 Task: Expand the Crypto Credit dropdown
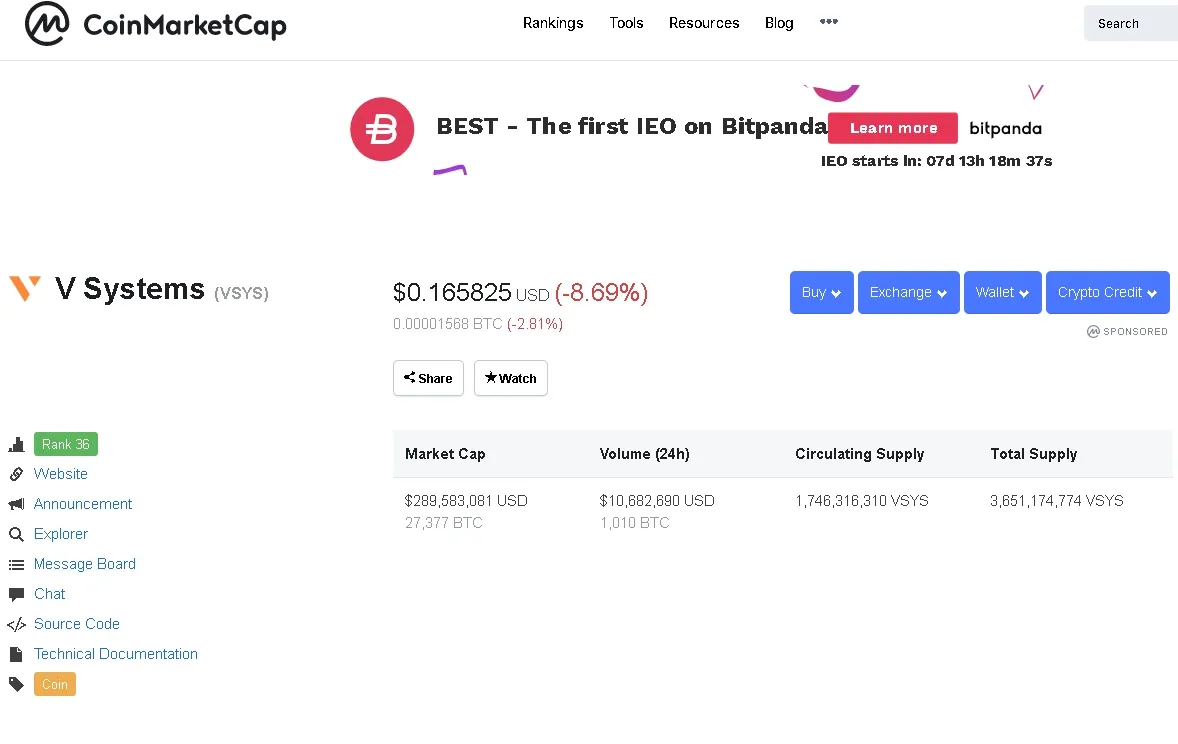tap(1107, 293)
